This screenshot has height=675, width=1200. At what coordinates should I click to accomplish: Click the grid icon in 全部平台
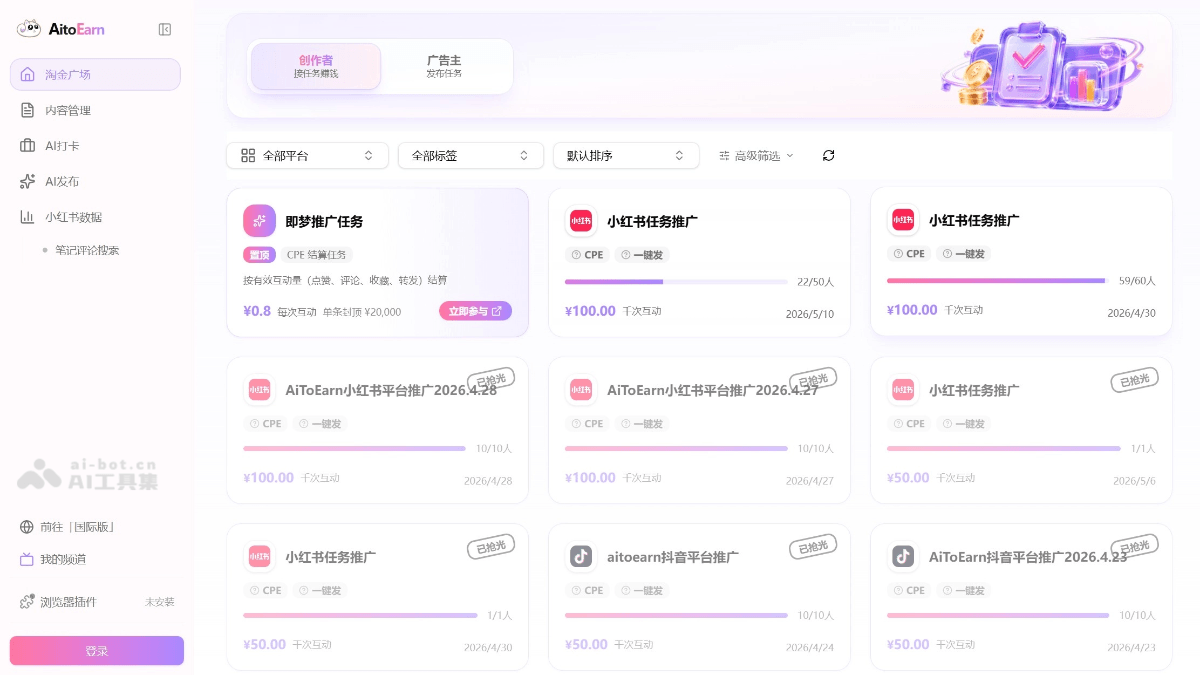point(248,156)
